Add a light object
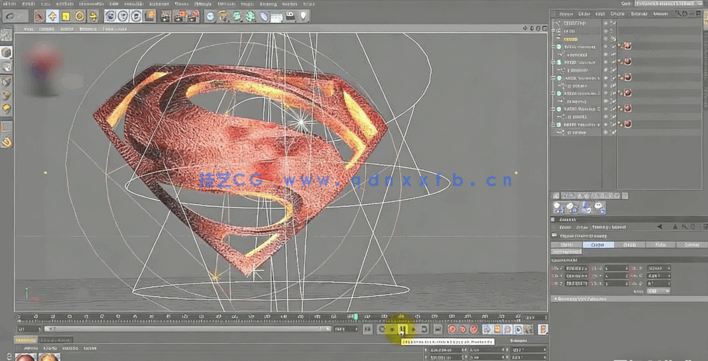This screenshot has height=361, width=708. pos(303,17)
